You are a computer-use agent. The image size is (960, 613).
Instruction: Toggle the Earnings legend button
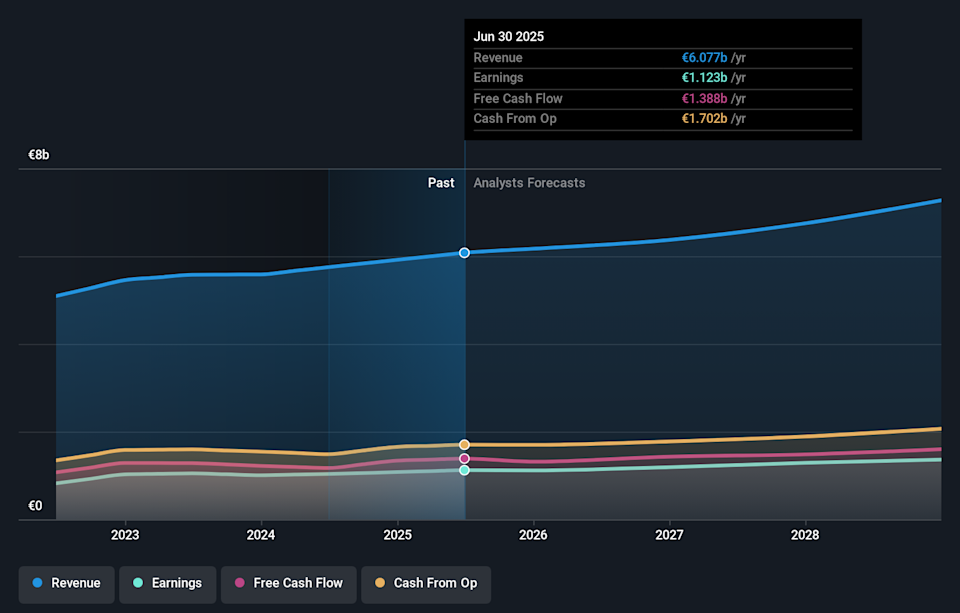pos(168,584)
